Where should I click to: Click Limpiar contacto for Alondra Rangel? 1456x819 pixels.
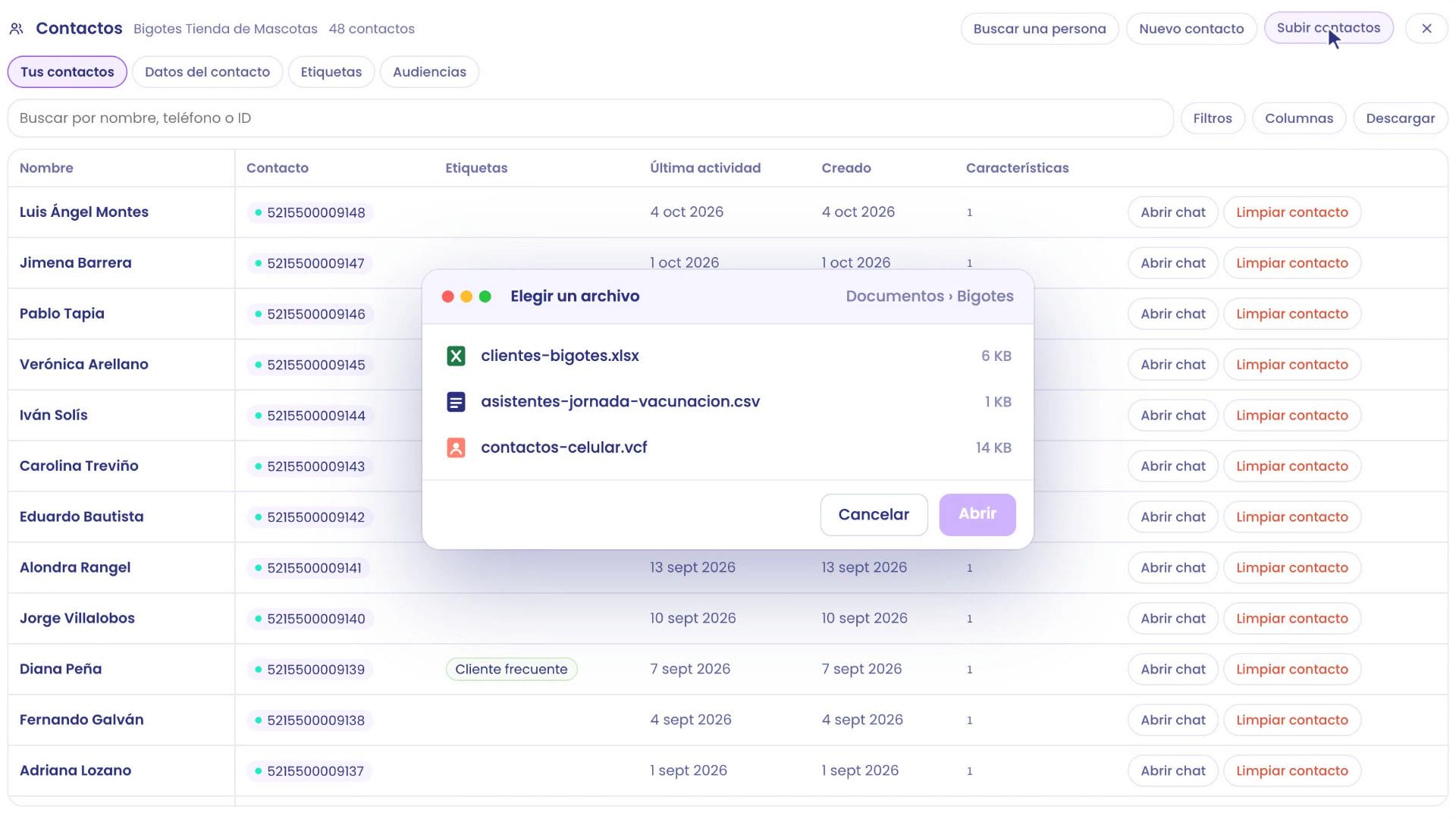click(1292, 568)
